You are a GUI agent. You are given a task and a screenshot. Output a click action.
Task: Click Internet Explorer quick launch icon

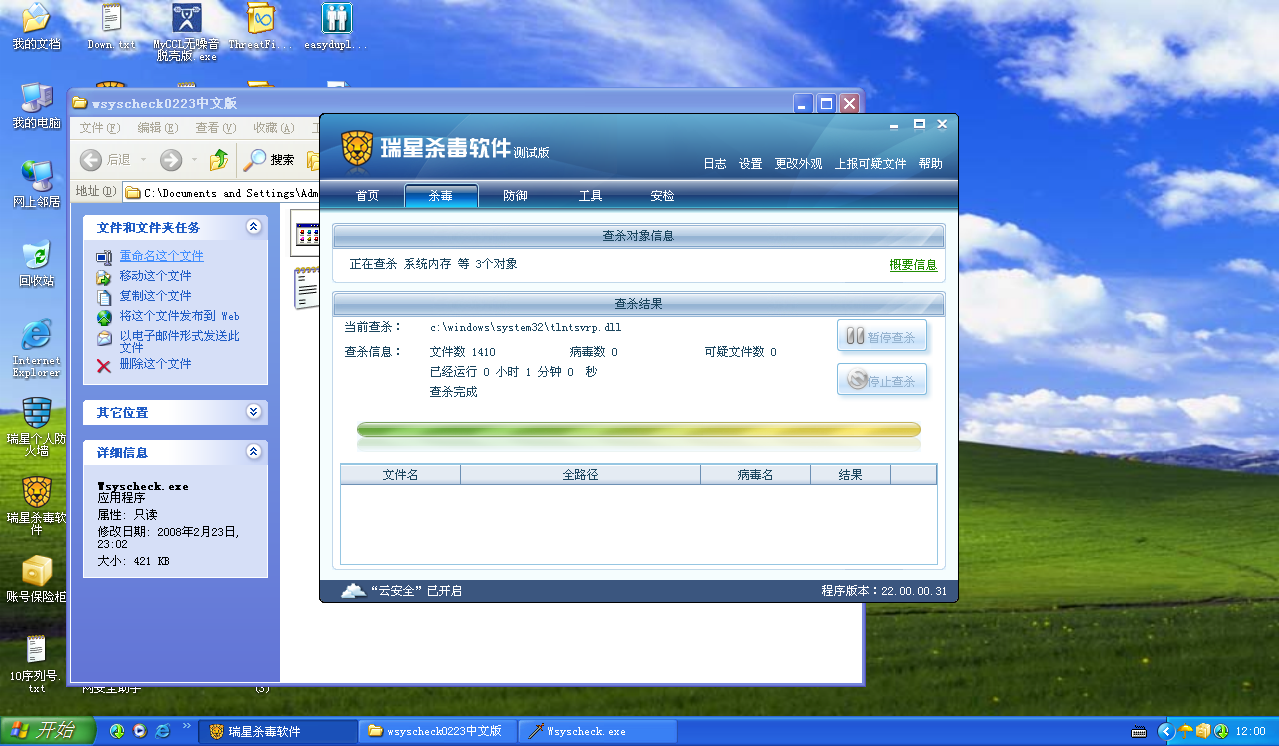(162, 731)
